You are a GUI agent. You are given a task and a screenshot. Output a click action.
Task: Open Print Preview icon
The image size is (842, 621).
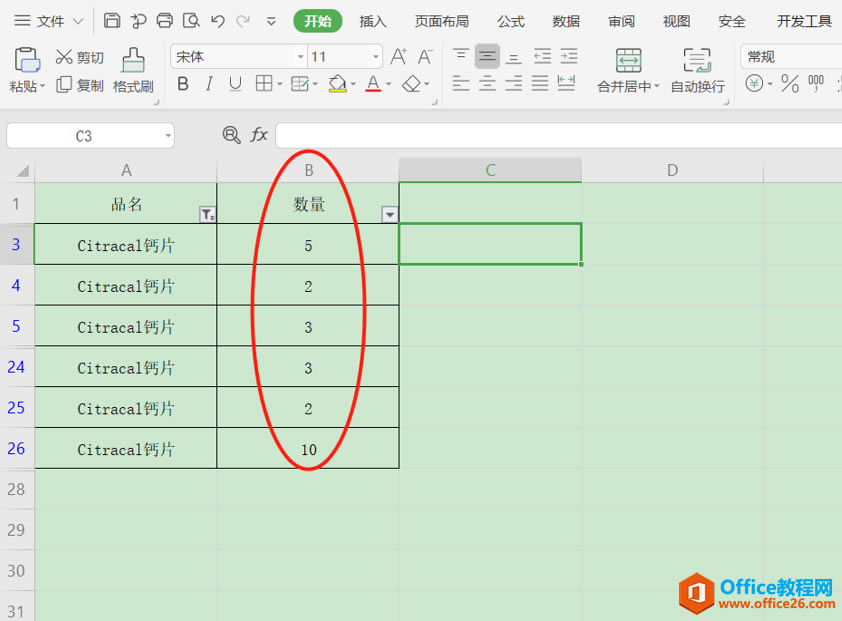tap(191, 21)
